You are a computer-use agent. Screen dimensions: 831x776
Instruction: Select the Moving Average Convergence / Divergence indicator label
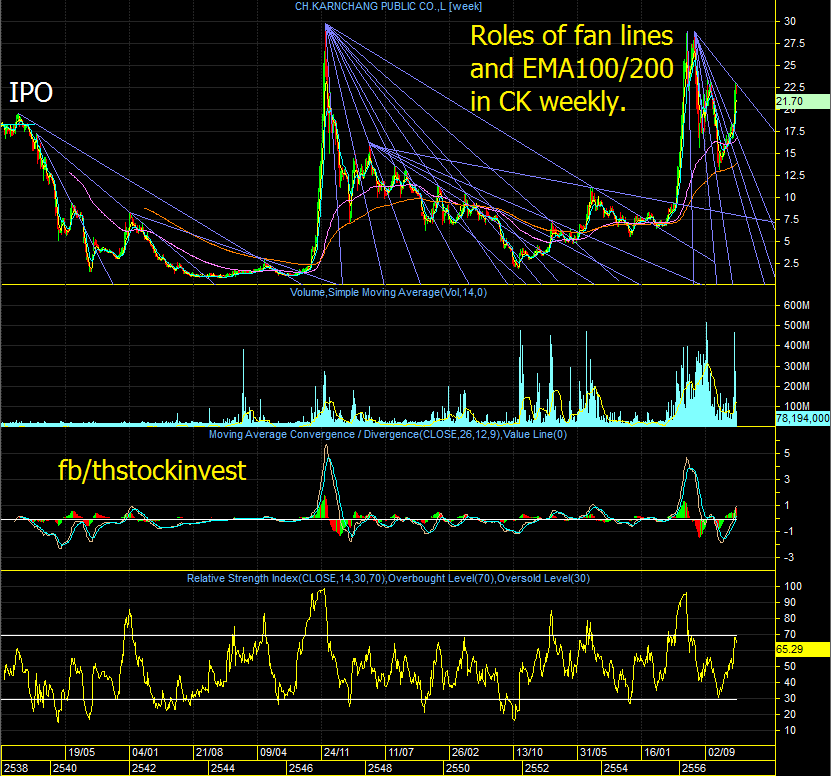(x=388, y=435)
